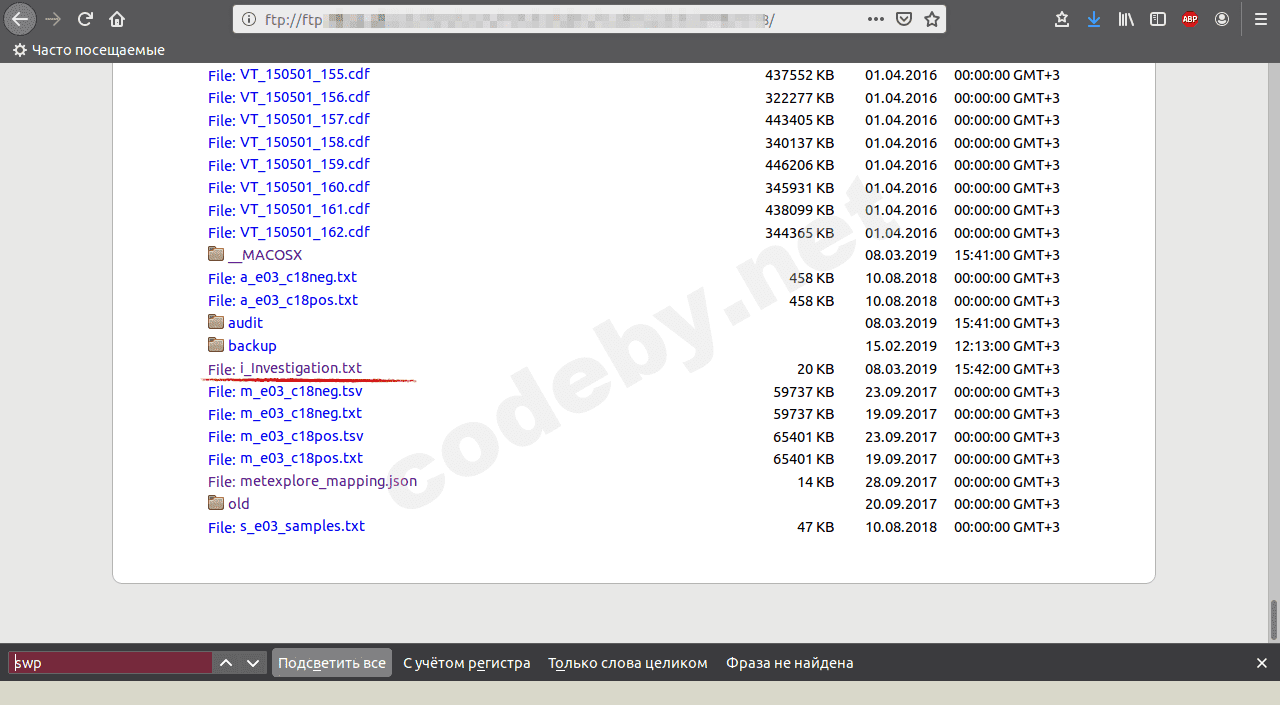Click the forward navigation arrow
1280x705 pixels.
(53, 18)
